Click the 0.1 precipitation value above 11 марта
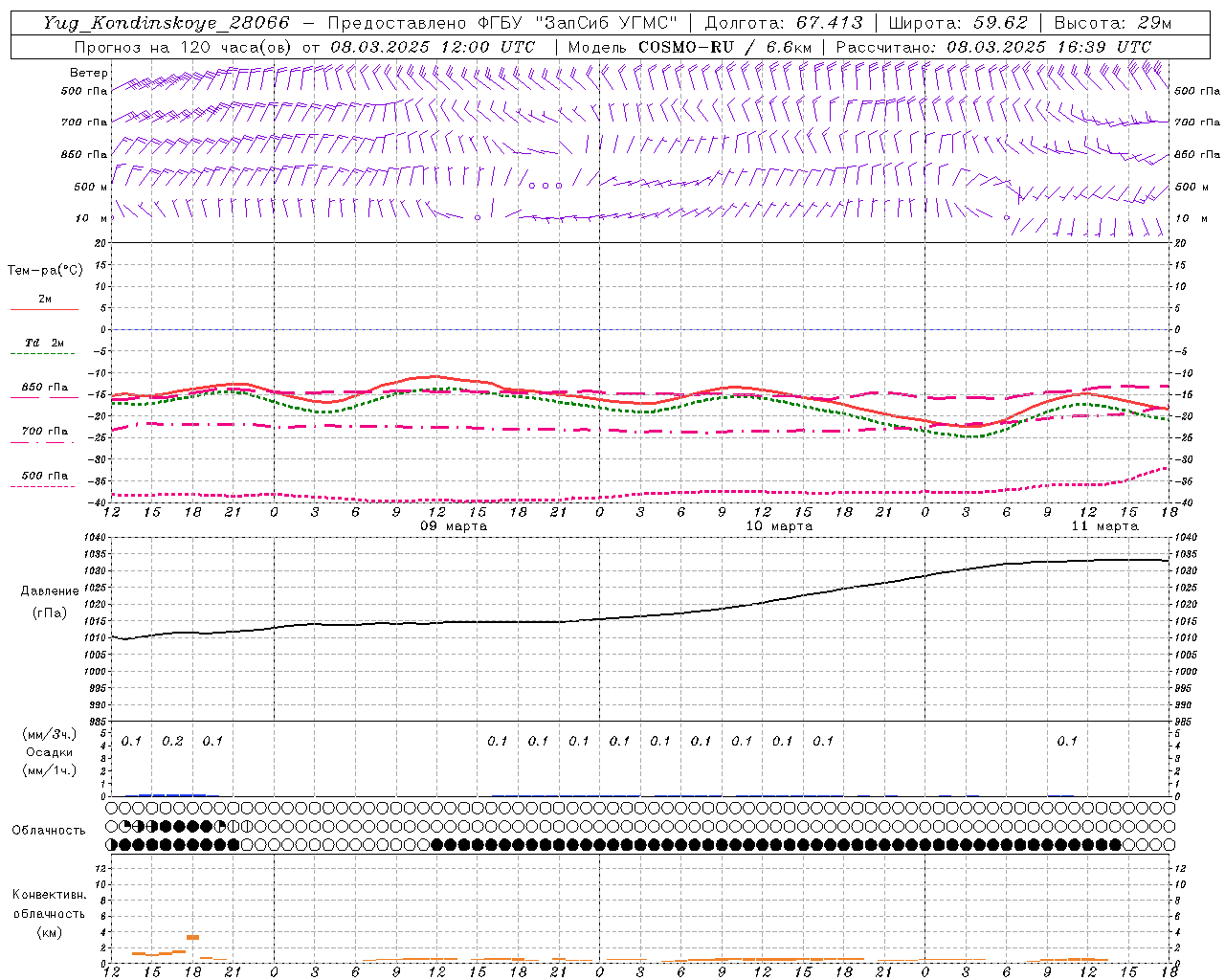Screen dimensions: 1225x980 click(x=1067, y=741)
